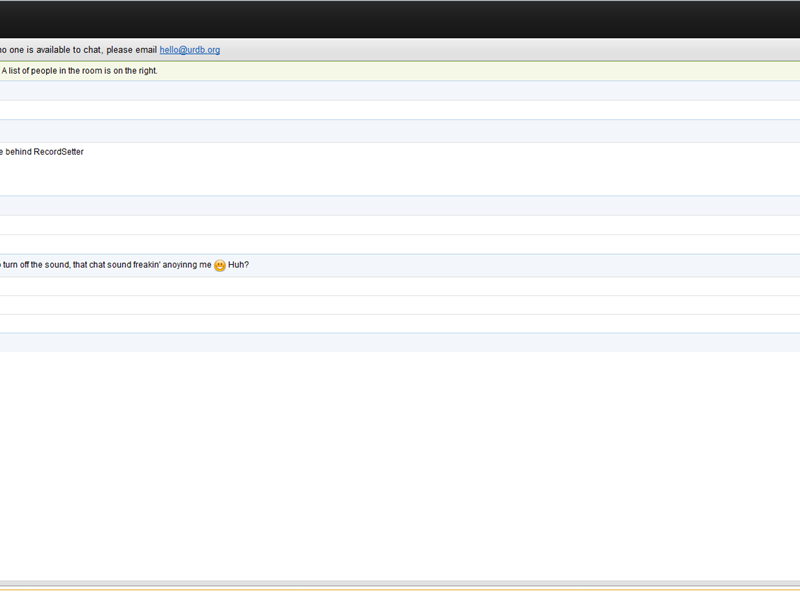Select the message mentioning RecordSetter
Viewport: 800px width, 600px height.
pyautogui.click(x=45, y=151)
